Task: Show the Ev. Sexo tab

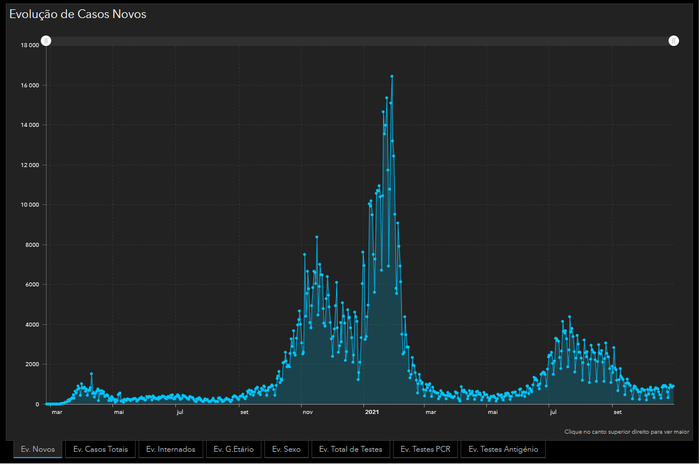Action: click(286, 450)
